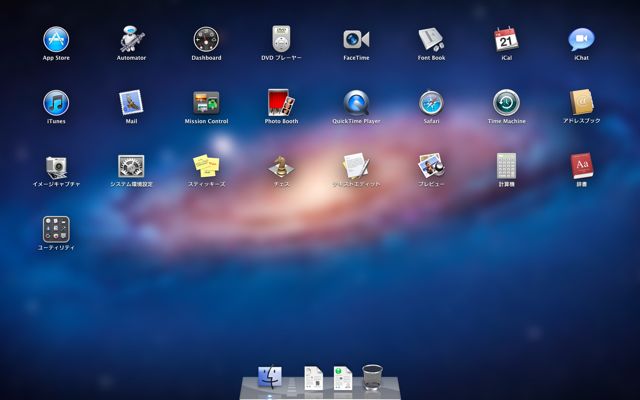
Task: Open the Address Book (アドレスブック)
Action: point(582,102)
